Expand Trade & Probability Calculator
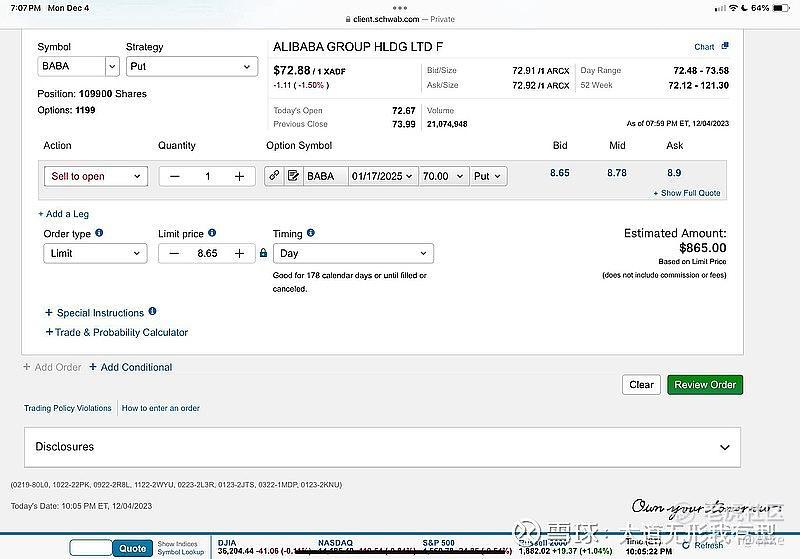800x559 pixels. coord(117,332)
